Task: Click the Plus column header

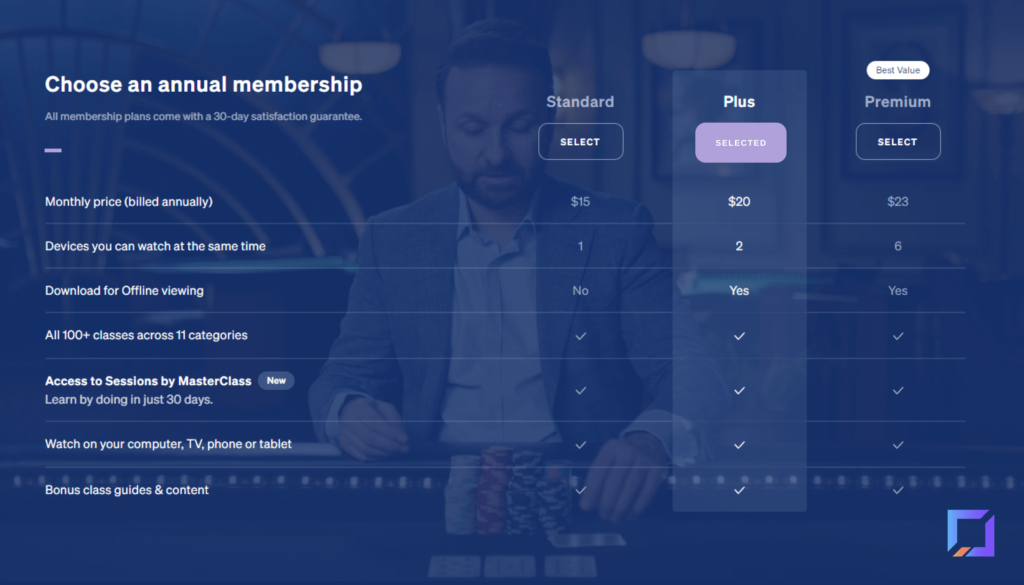Action: click(739, 101)
